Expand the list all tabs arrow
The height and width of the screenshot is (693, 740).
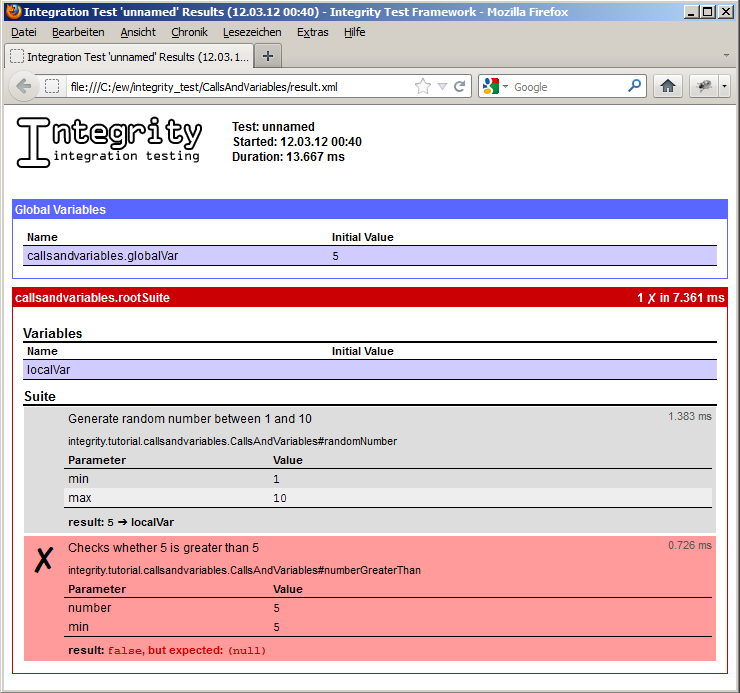point(726,56)
